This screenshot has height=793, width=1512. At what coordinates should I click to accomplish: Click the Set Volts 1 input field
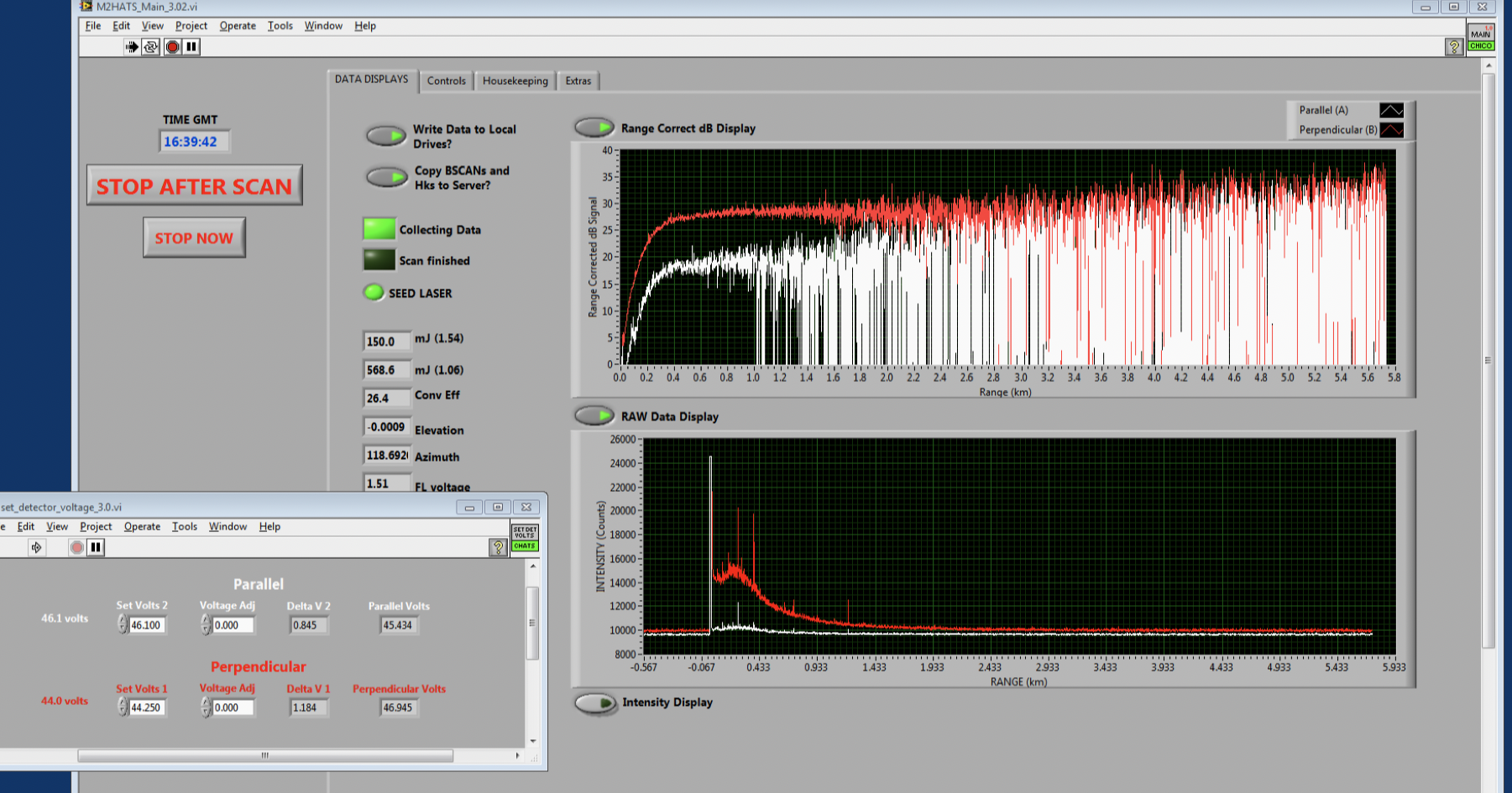(x=147, y=707)
